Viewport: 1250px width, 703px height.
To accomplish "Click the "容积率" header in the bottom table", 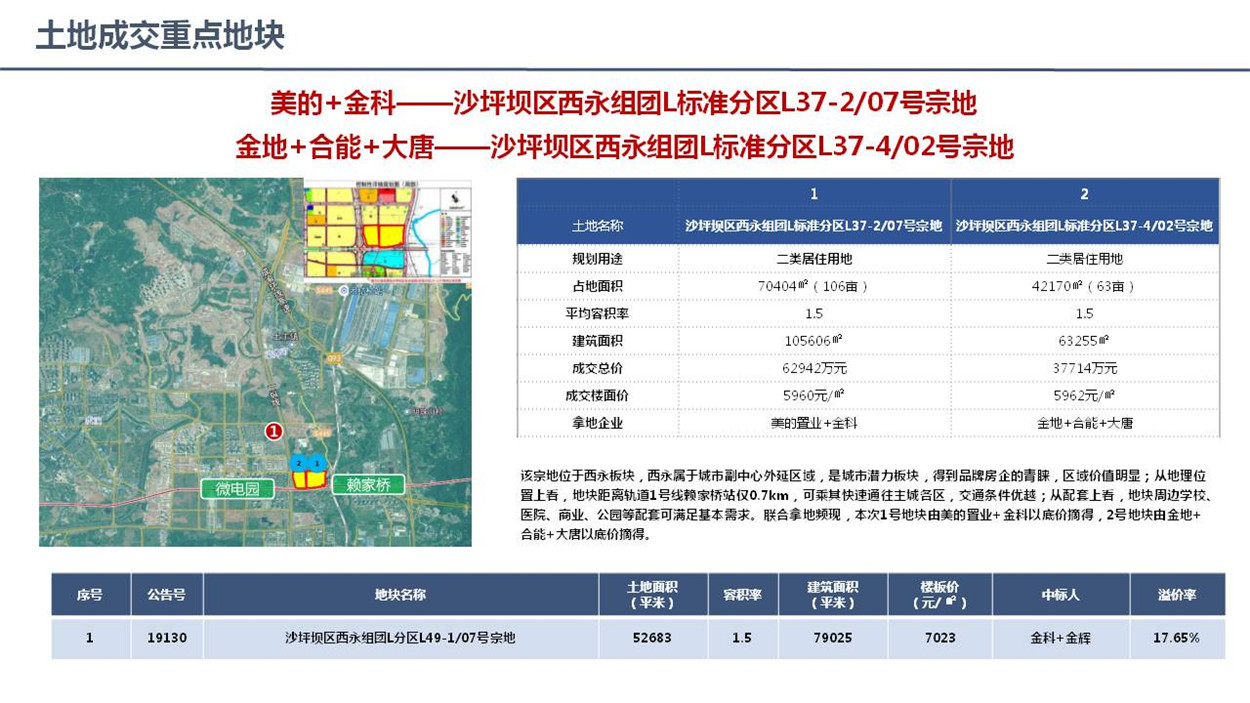I will pos(742,594).
